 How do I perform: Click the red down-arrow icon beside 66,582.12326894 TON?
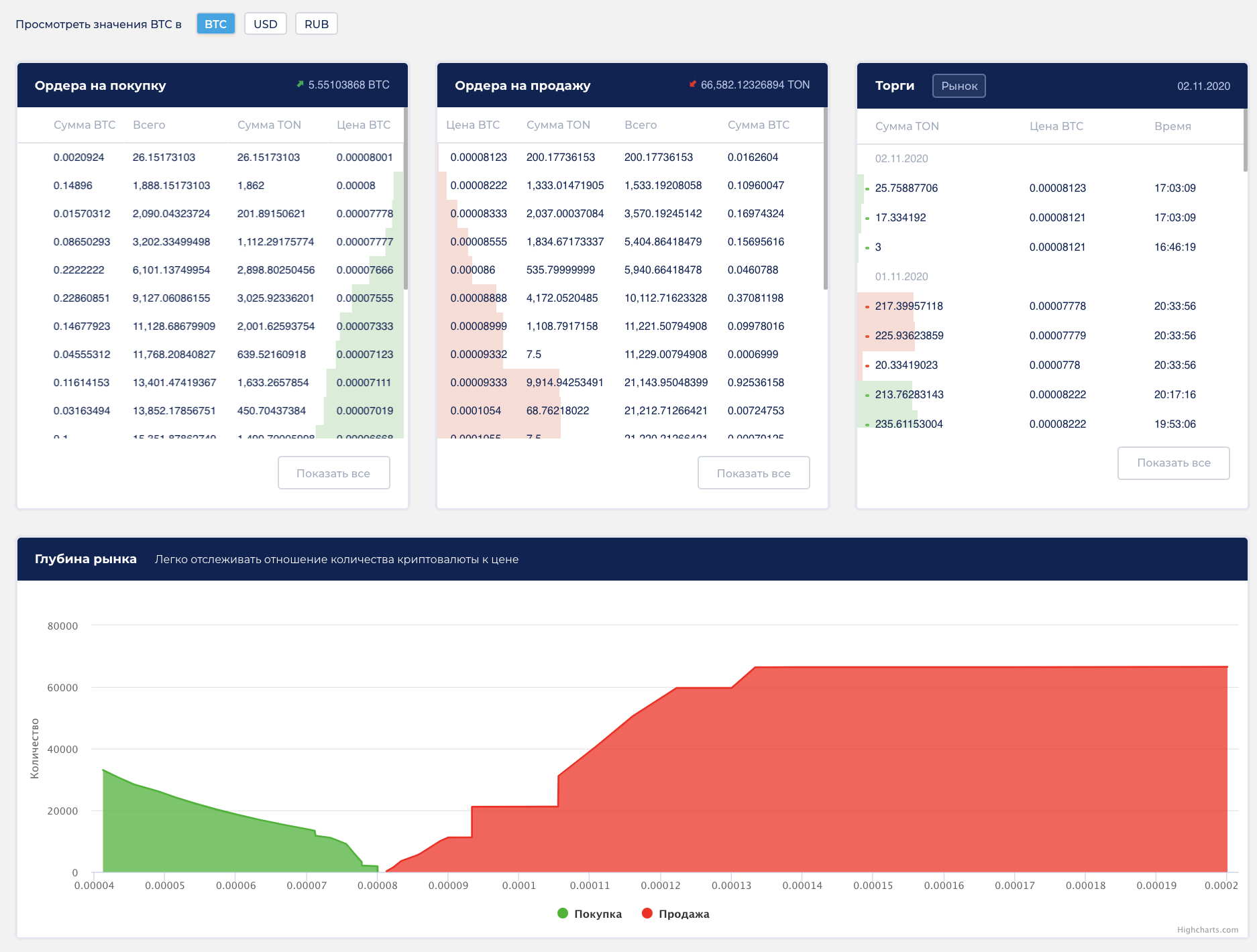coord(693,84)
